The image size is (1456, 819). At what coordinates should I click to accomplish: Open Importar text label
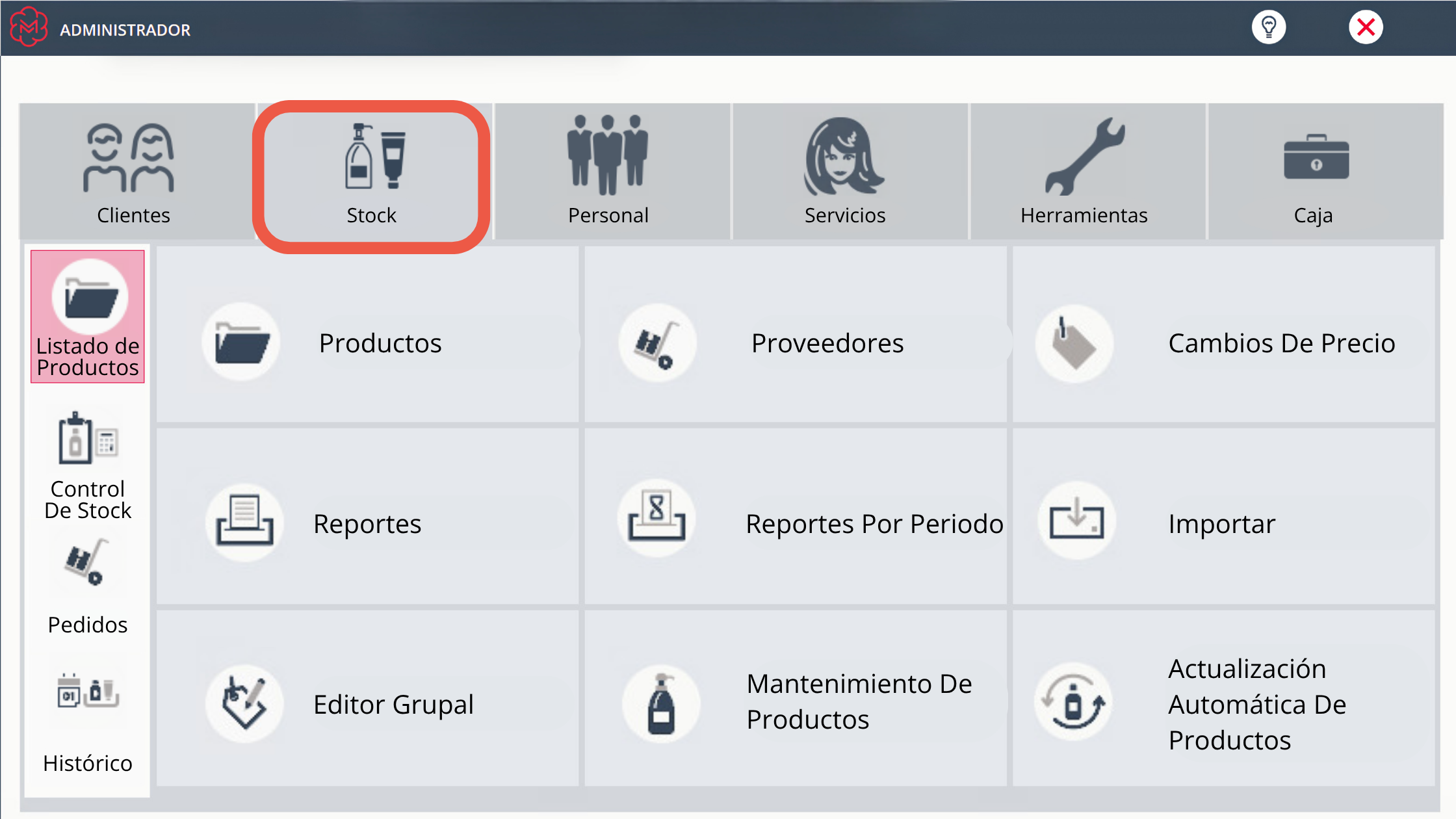(1222, 524)
